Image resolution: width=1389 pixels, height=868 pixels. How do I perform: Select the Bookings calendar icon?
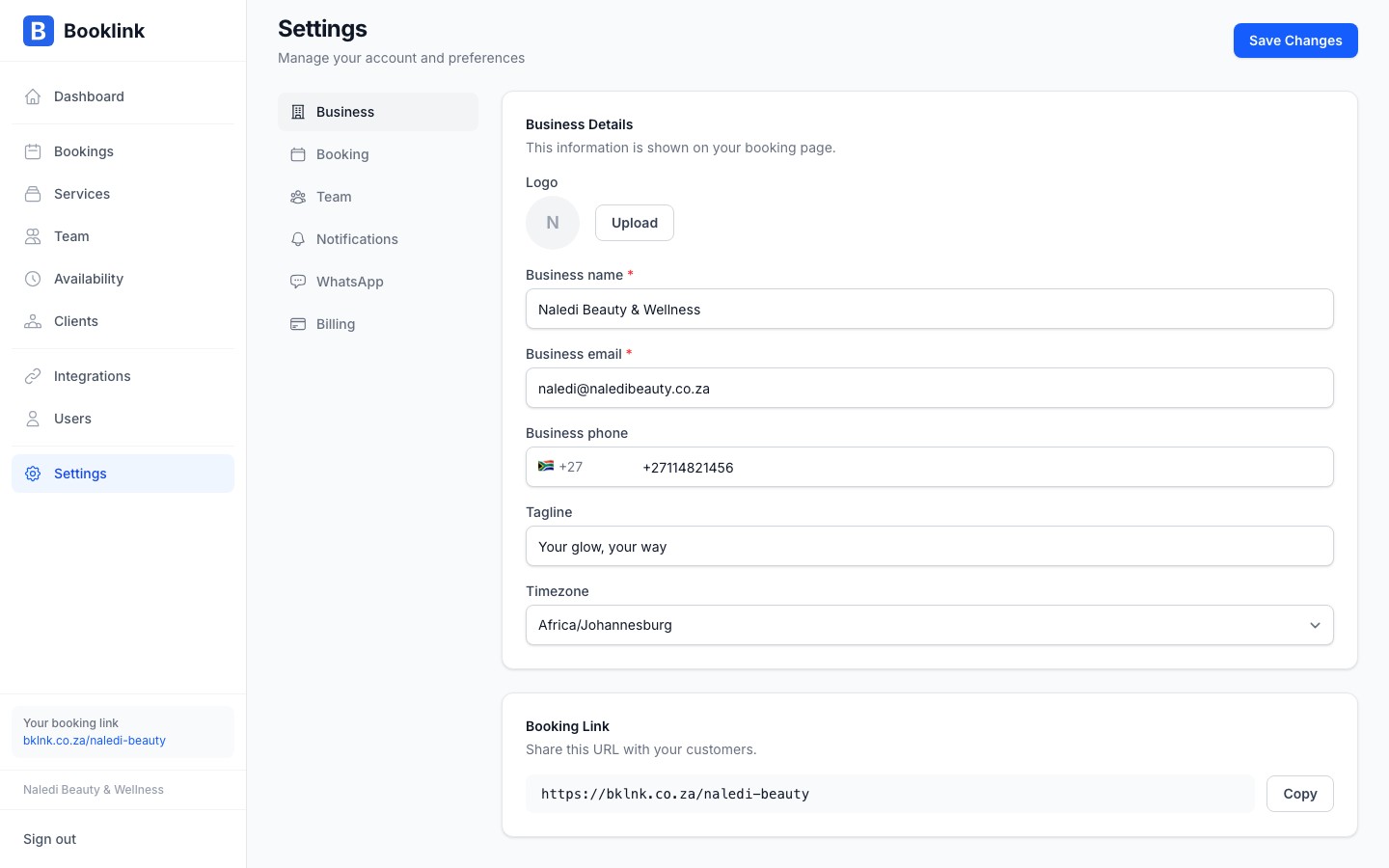coord(33,151)
